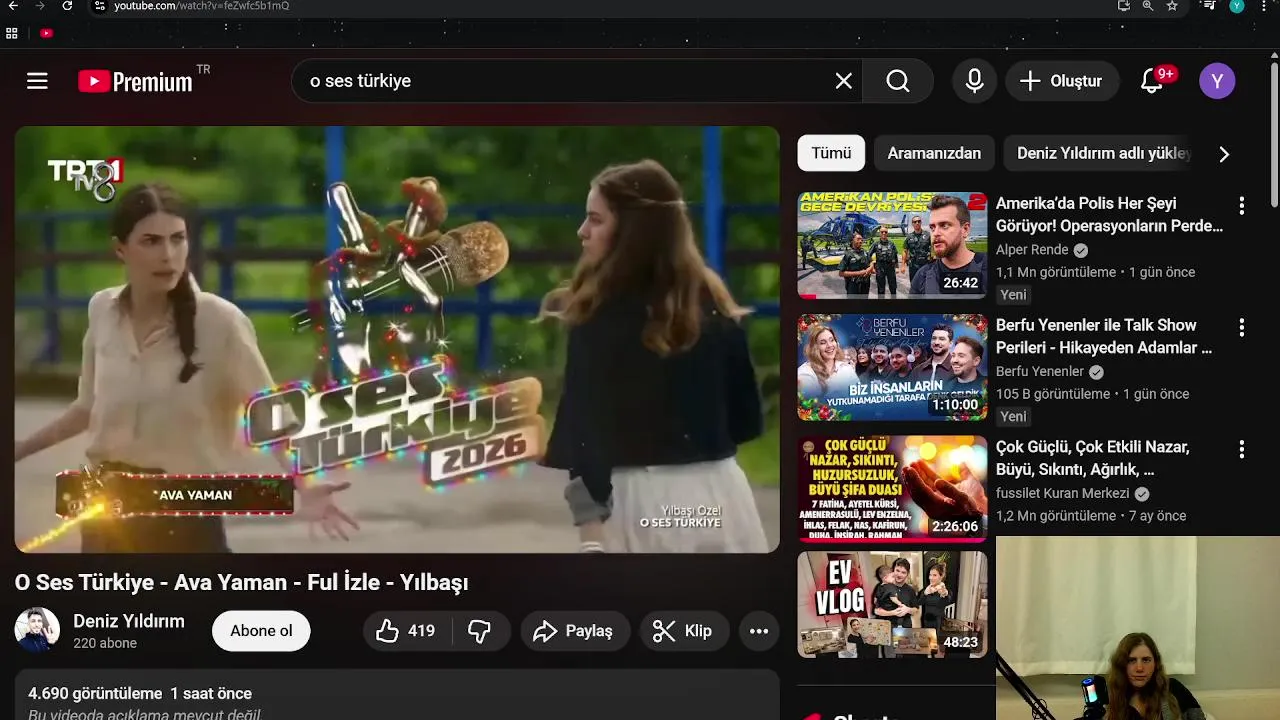The image size is (1280, 720).
Task: Install app icon in the address bar
Action: [1124, 6]
